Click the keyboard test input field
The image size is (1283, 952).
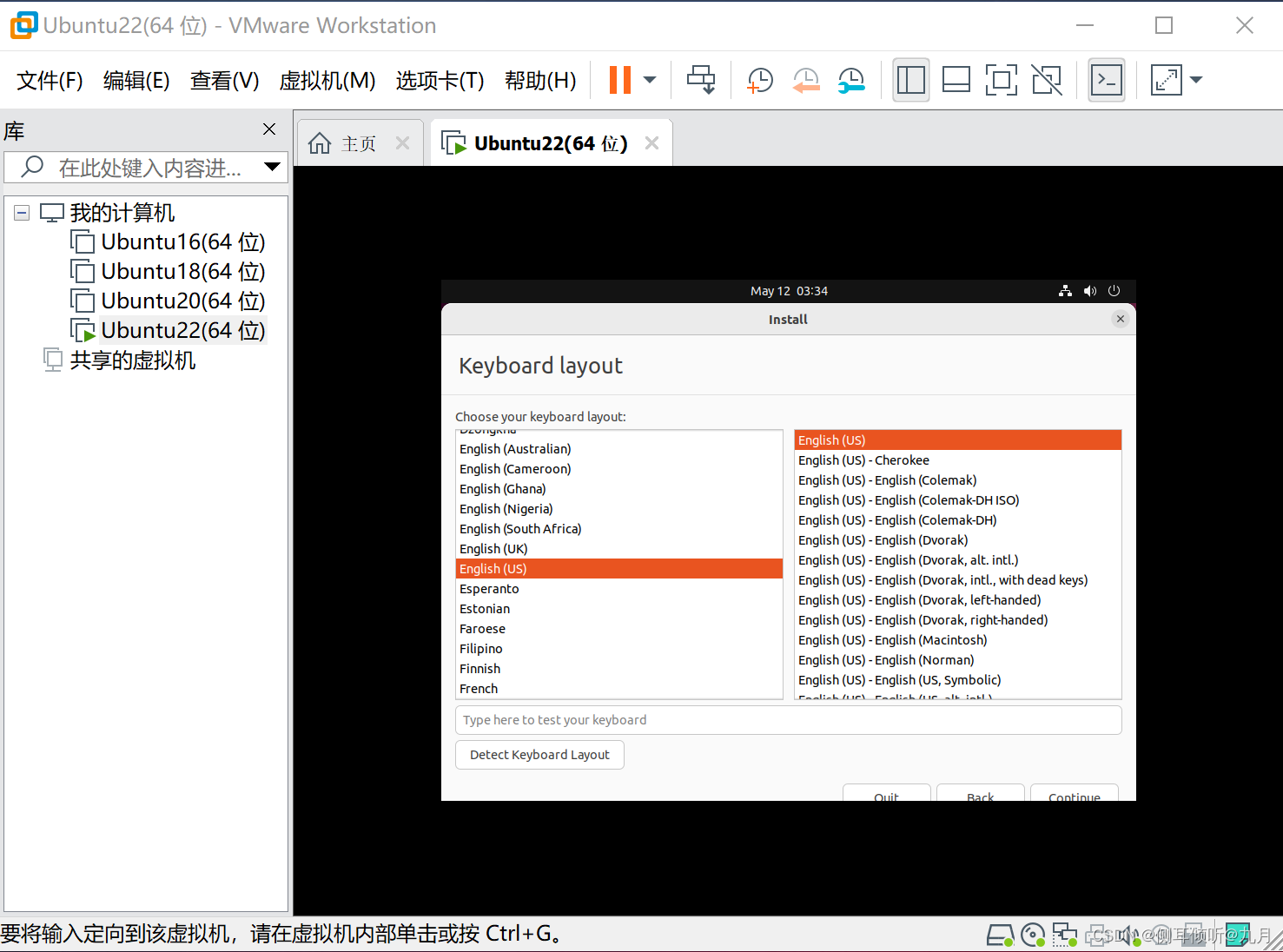coord(789,720)
